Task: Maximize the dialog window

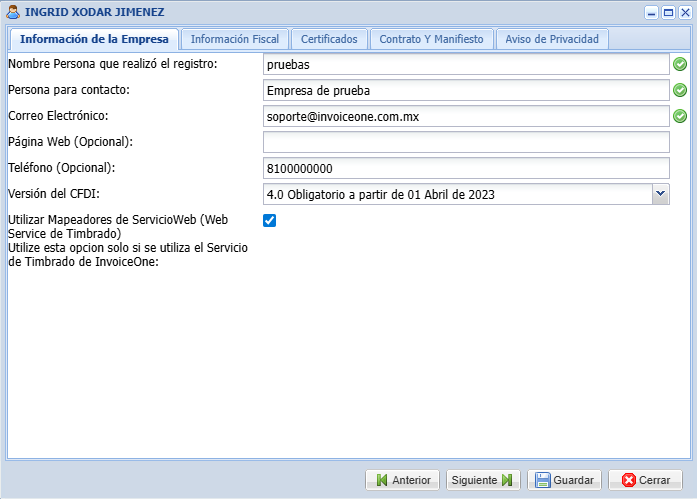Action: point(667,13)
